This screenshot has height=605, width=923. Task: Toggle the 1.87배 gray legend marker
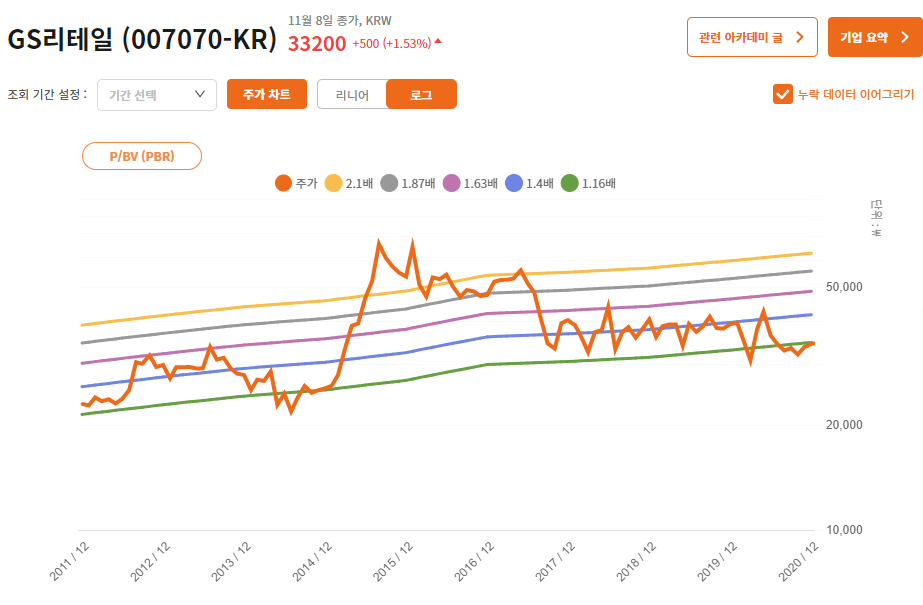click(389, 183)
